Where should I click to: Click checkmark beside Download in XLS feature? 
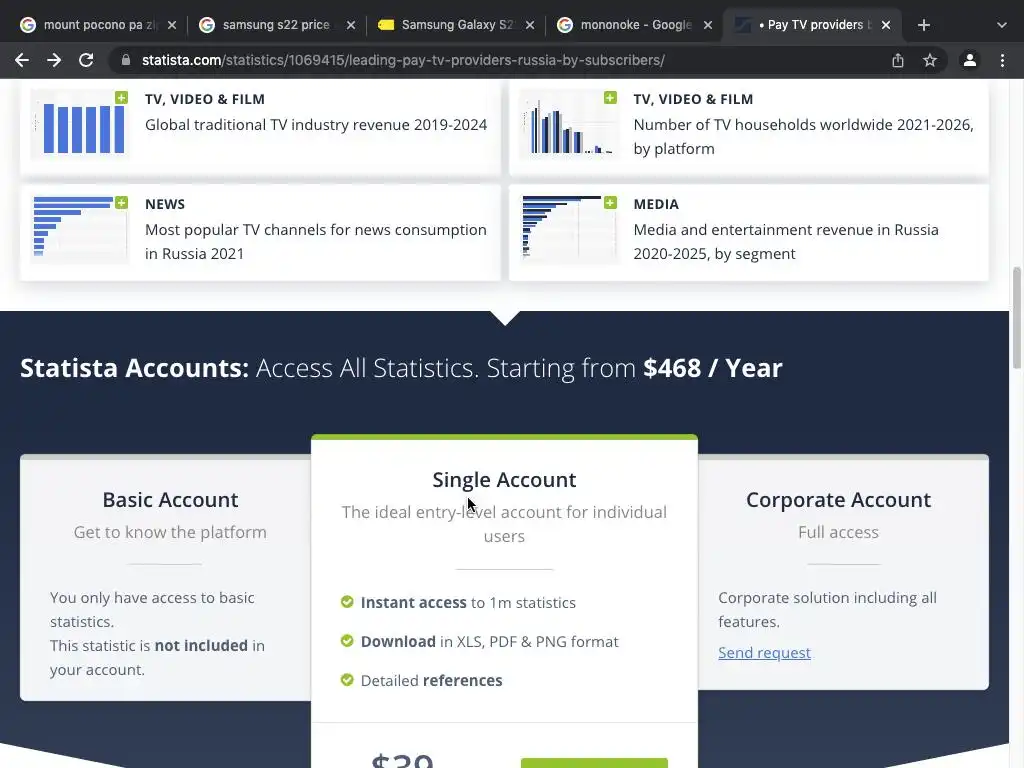[x=347, y=641]
